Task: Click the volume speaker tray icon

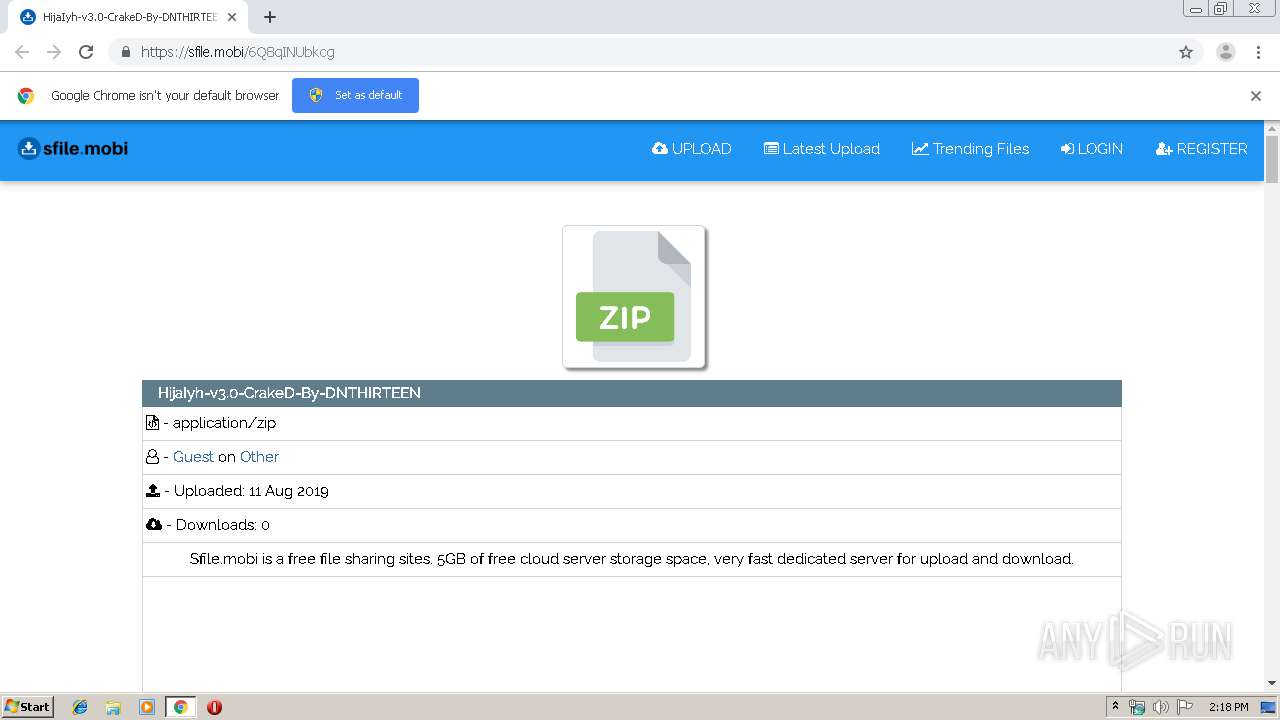Action: click(x=1161, y=707)
